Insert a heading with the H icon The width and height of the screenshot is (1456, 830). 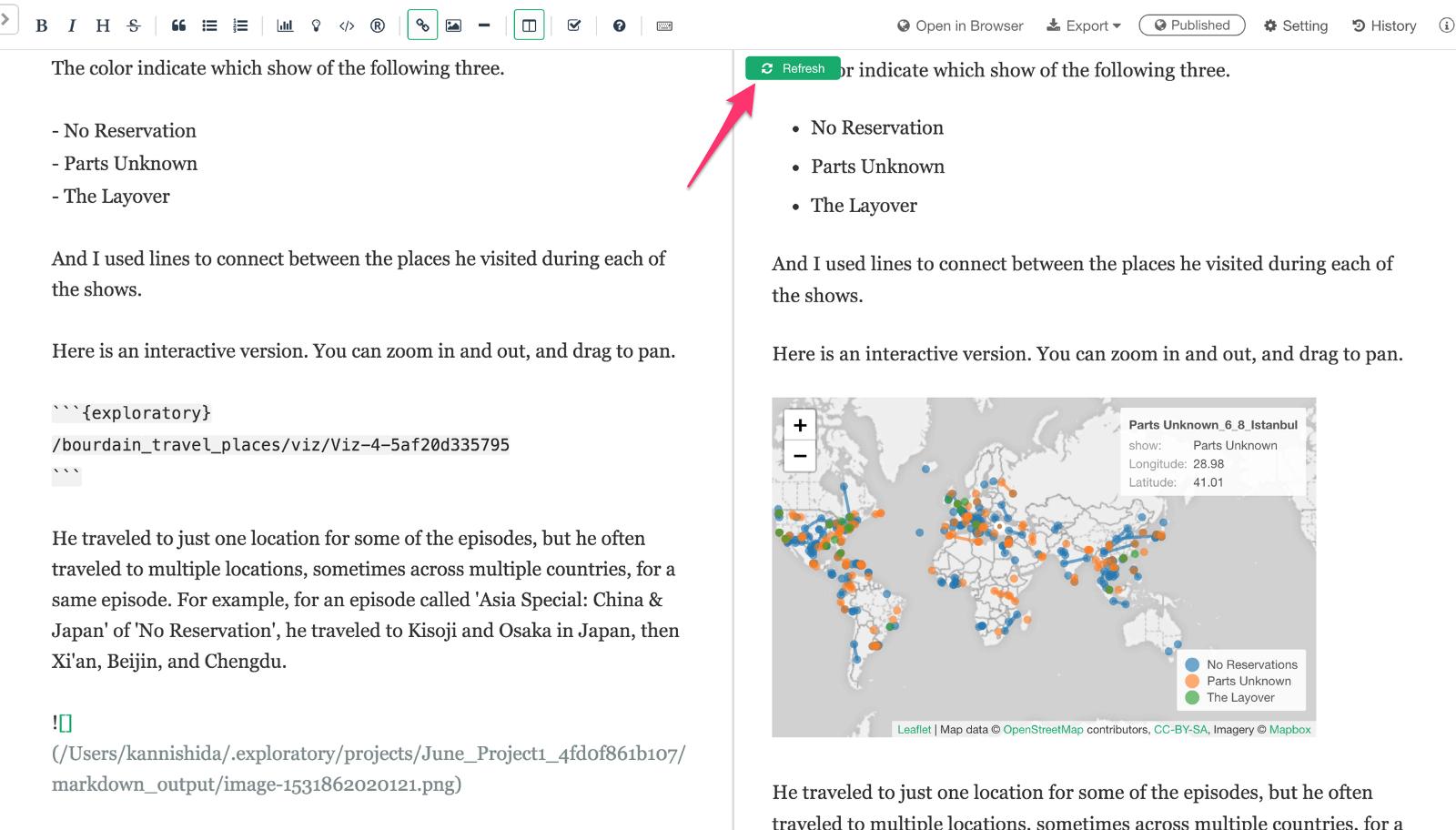(x=103, y=25)
